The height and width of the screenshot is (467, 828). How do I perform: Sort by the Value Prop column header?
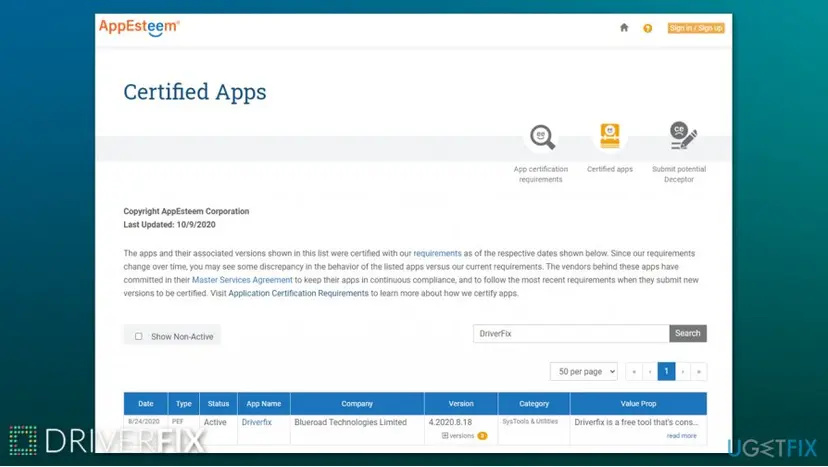(x=638, y=404)
